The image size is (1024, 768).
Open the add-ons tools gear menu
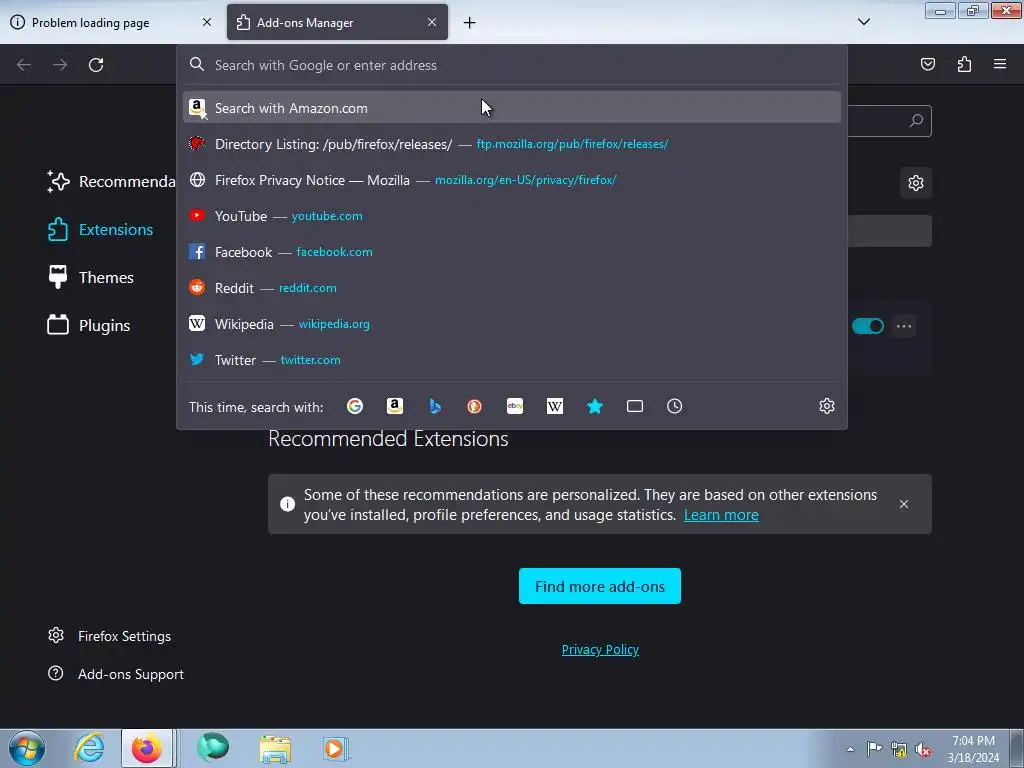click(x=916, y=183)
